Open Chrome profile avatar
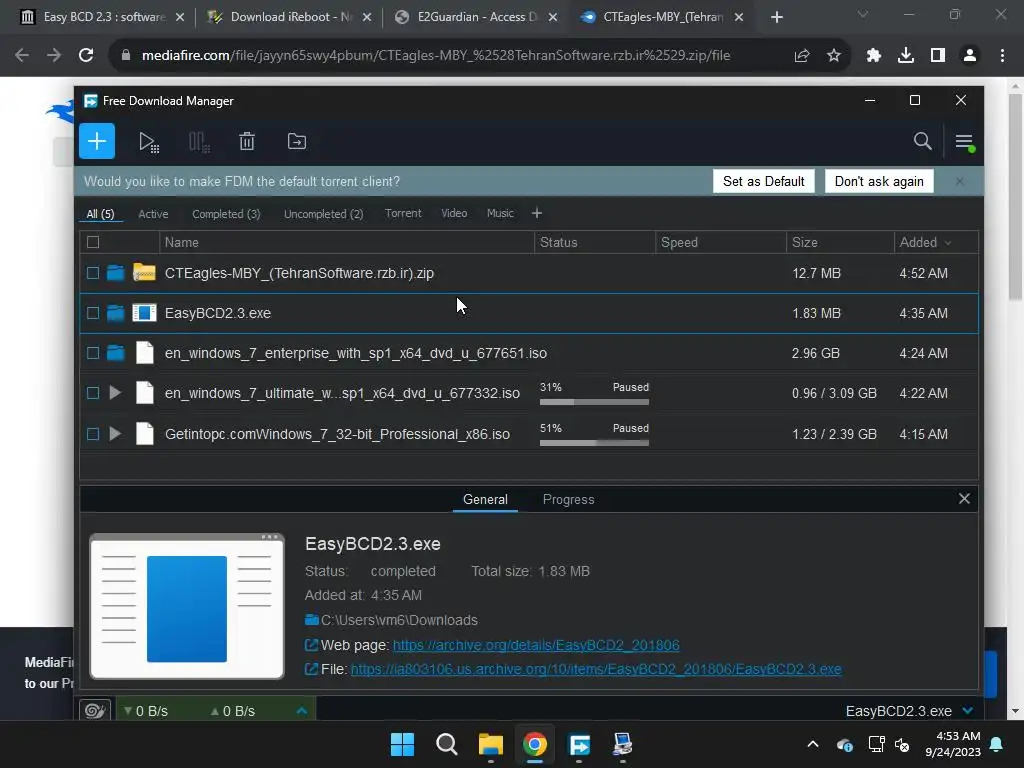Screen dimensions: 1024x768 (970, 56)
